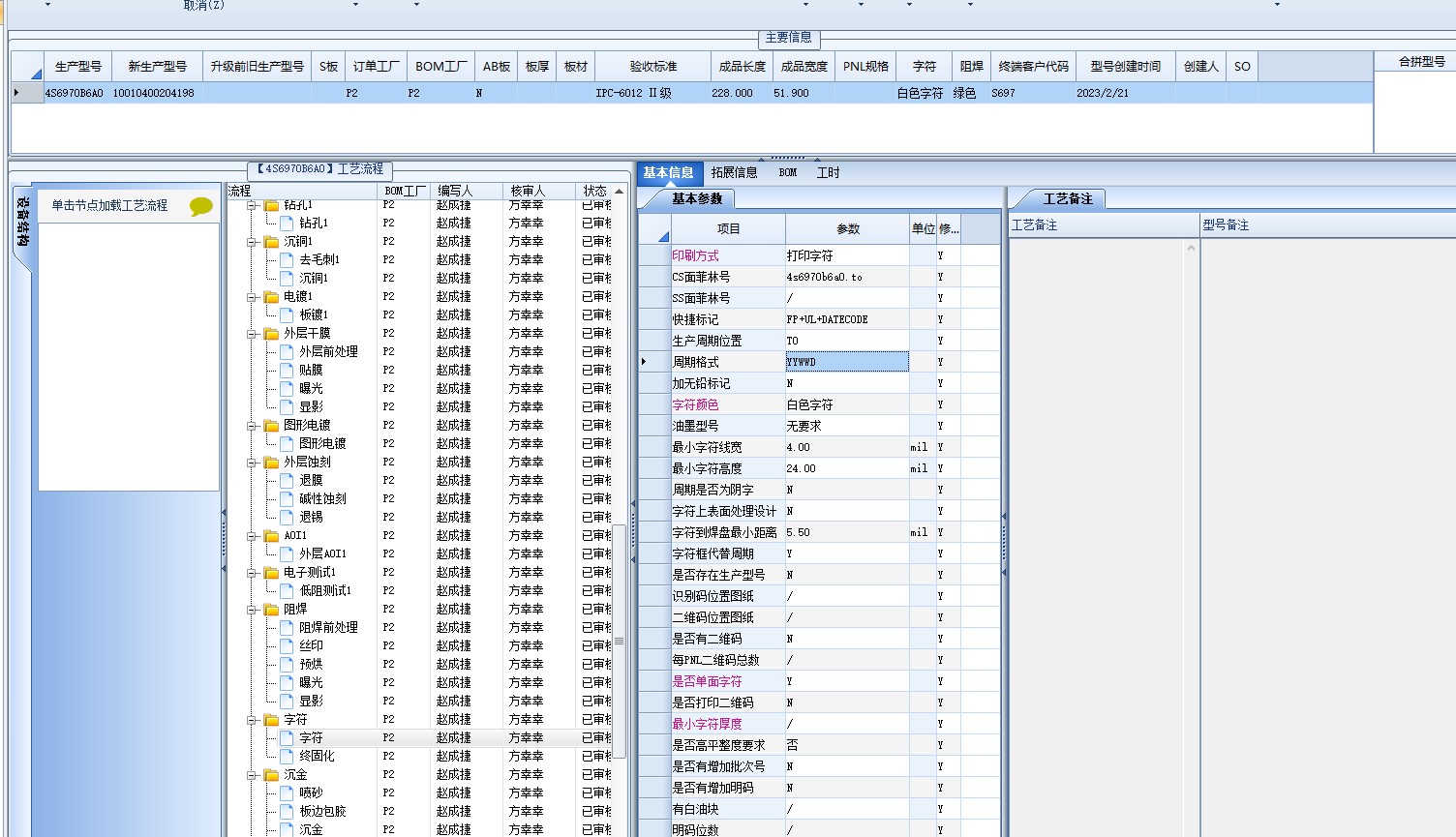Click the 参数 column header
The height and width of the screenshot is (837, 1456).
click(x=848, y=229)
